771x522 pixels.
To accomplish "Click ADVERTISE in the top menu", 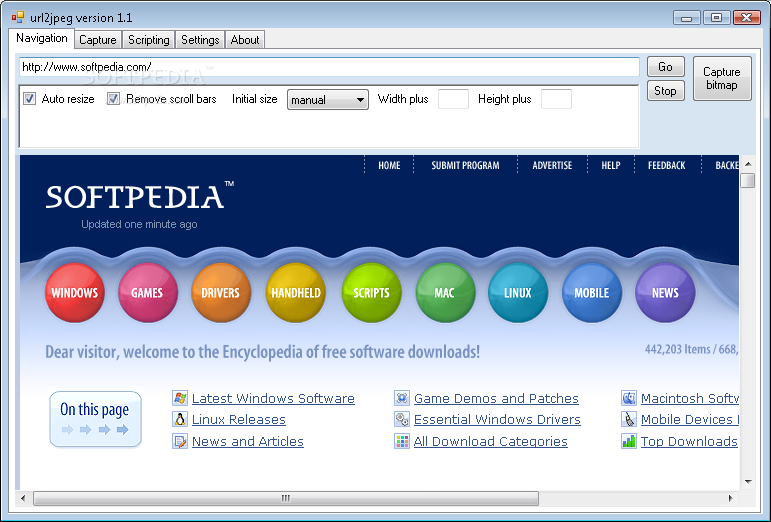I will pyautogui.click(x=552, y=166).
